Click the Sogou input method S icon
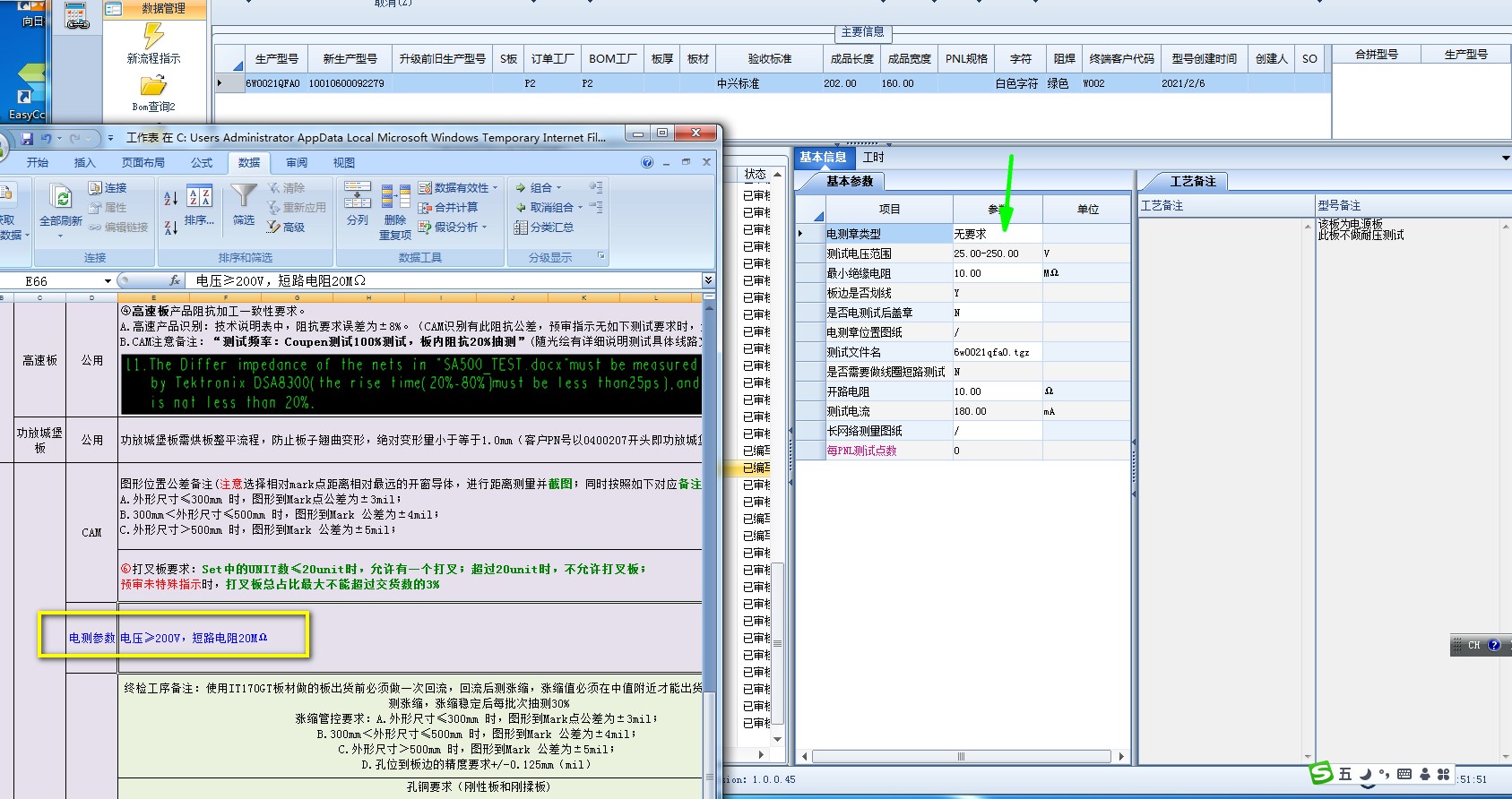The image size is (1512, 799). [x=1321, y=773]
